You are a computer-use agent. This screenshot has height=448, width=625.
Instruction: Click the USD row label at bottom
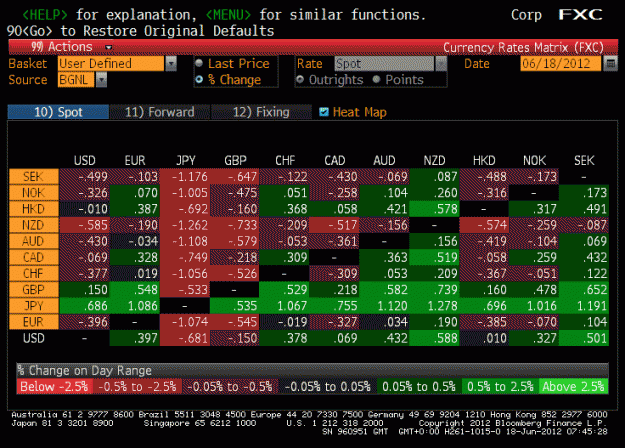34,338
